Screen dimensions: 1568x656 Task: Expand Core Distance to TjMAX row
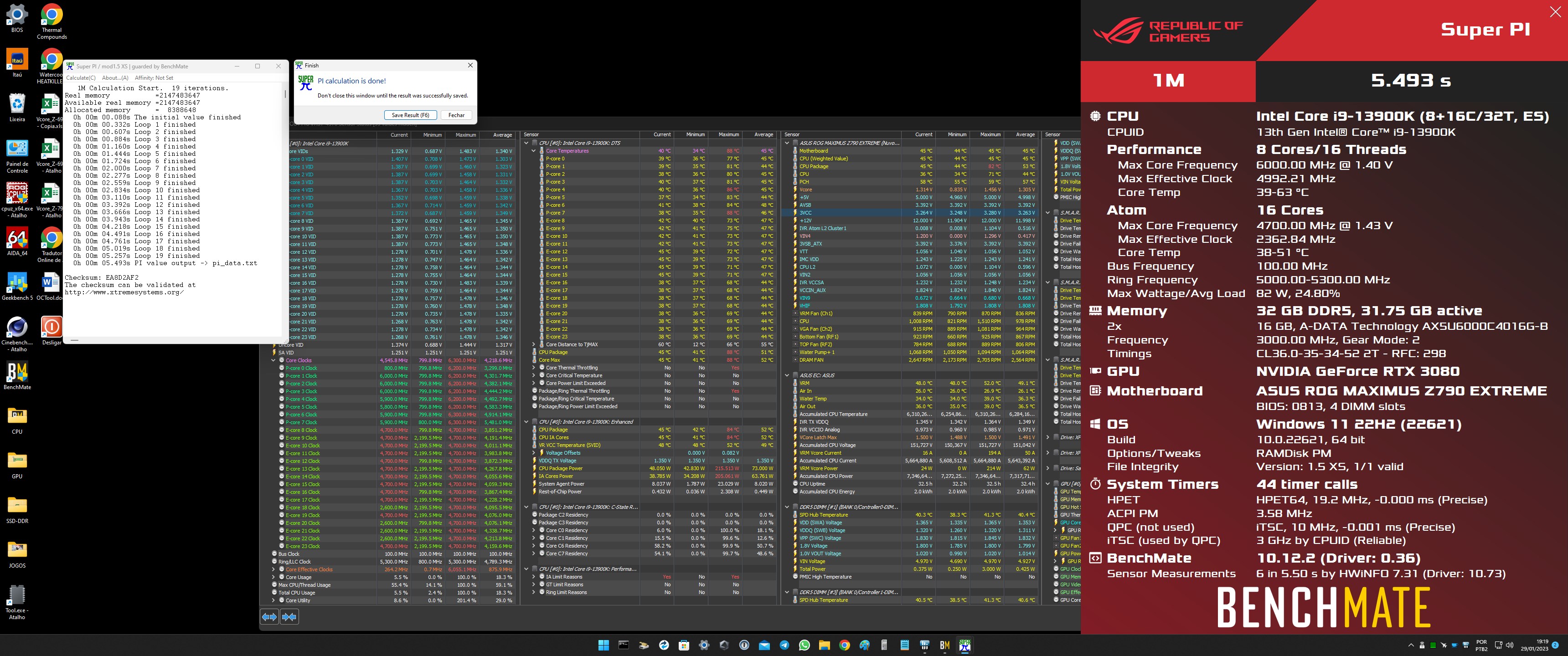[x=534, y=344]
